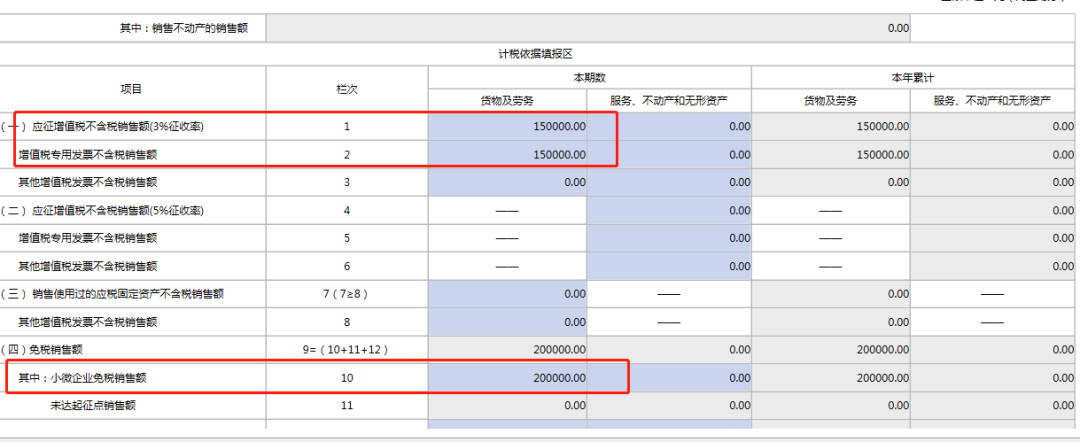Click the 免税销售额 row 9 total 200000.00
Screen dimensions: 1080x442
(508, 350)
